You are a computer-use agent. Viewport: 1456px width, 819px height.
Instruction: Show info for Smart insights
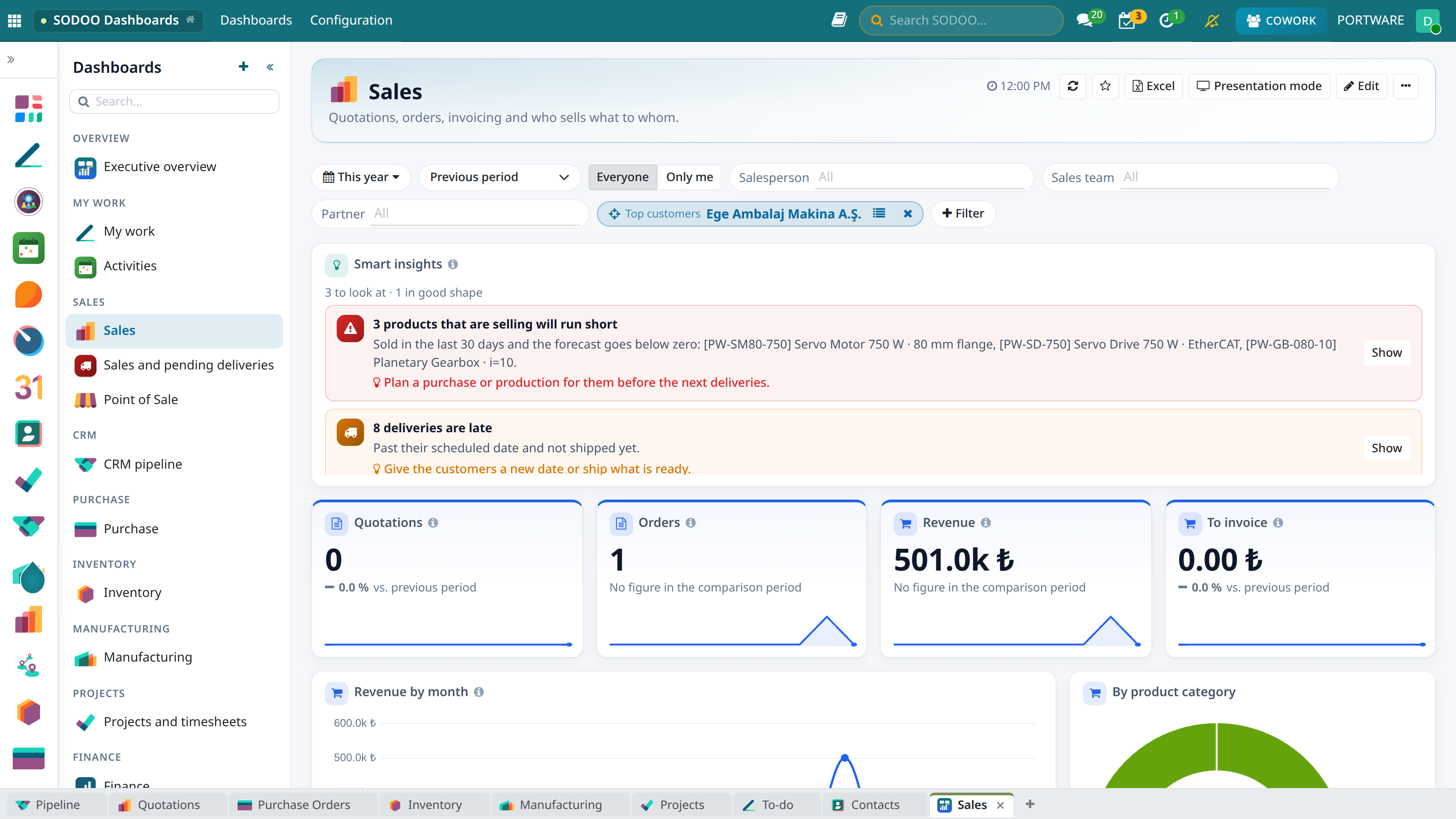coord(453,264)
